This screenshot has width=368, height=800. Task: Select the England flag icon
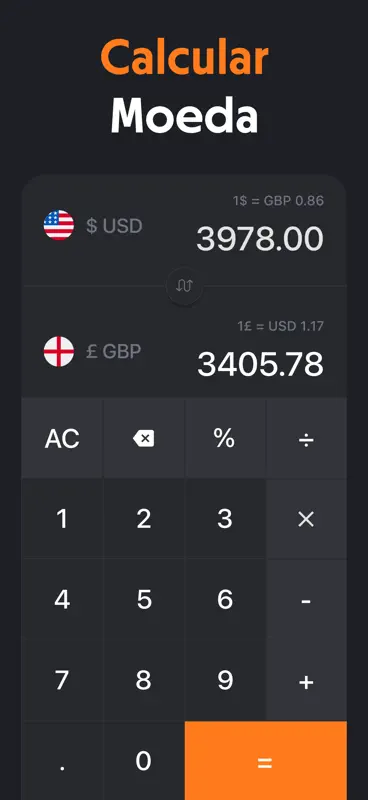tap(59, 351)
